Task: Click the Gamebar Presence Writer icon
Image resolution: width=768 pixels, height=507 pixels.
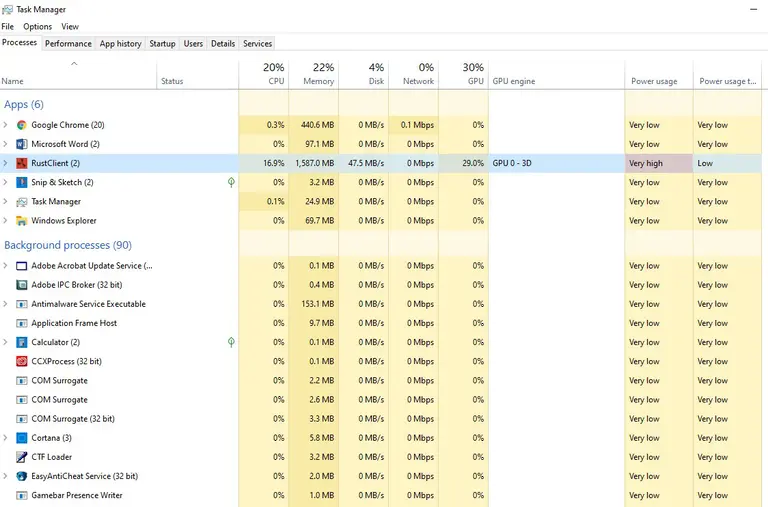Action: click(x=22, y=495)
